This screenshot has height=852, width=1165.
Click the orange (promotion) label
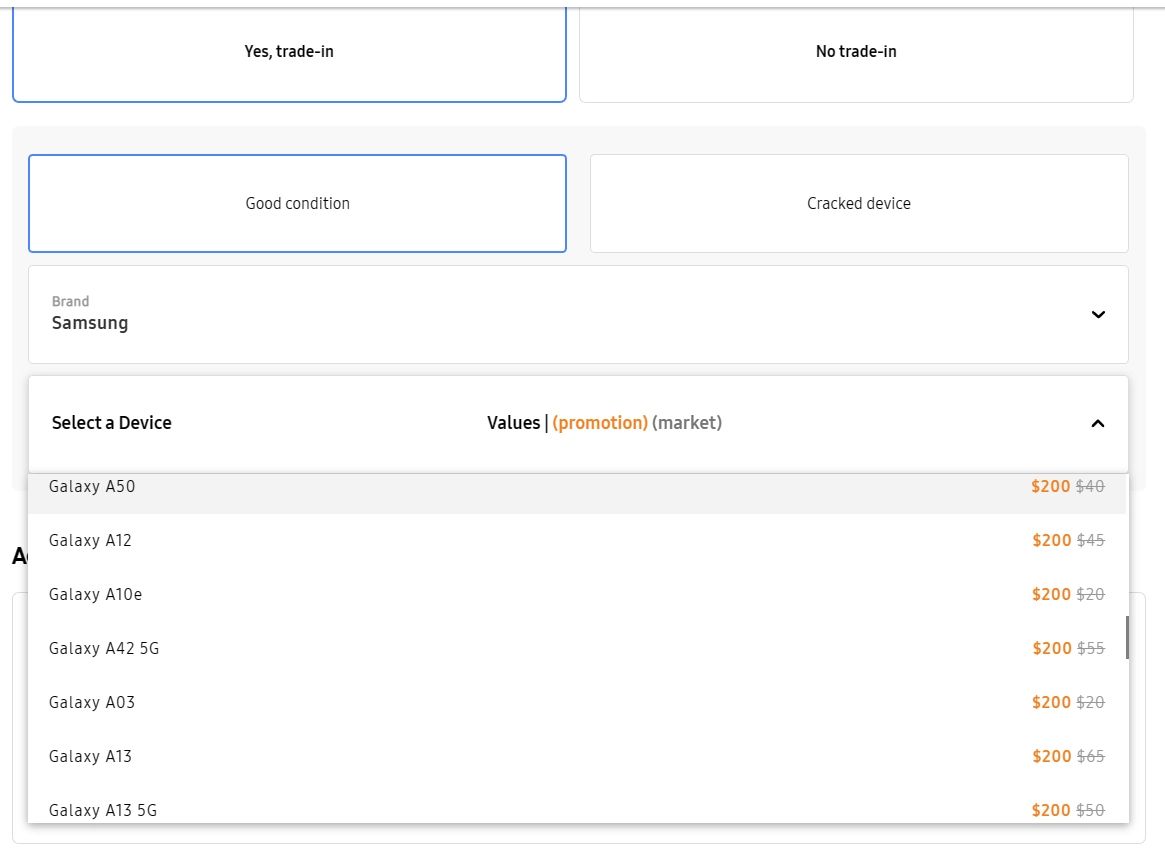pyautogui.click(x=600, y=423)
